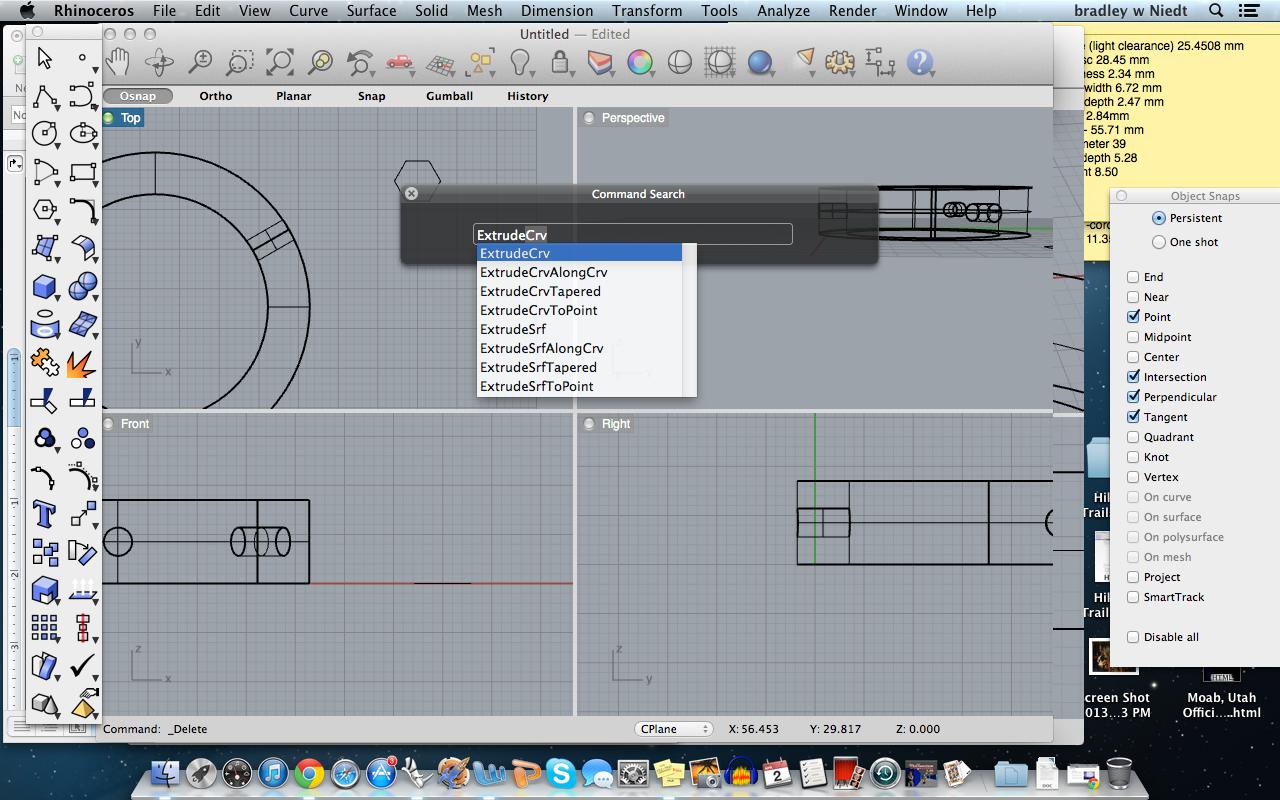1280x800 pixels.
Task: Choose ExtrudeSrf from the suggestion list
Action: pyautogui.click(x=580, y=329)
